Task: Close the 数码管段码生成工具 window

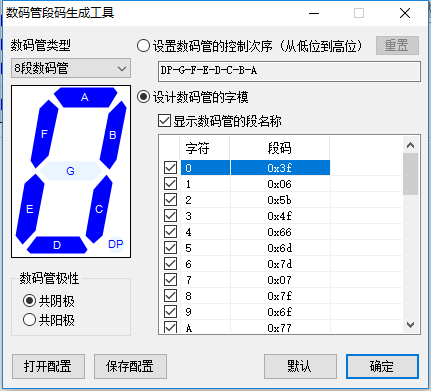Action: coord(405,13)
